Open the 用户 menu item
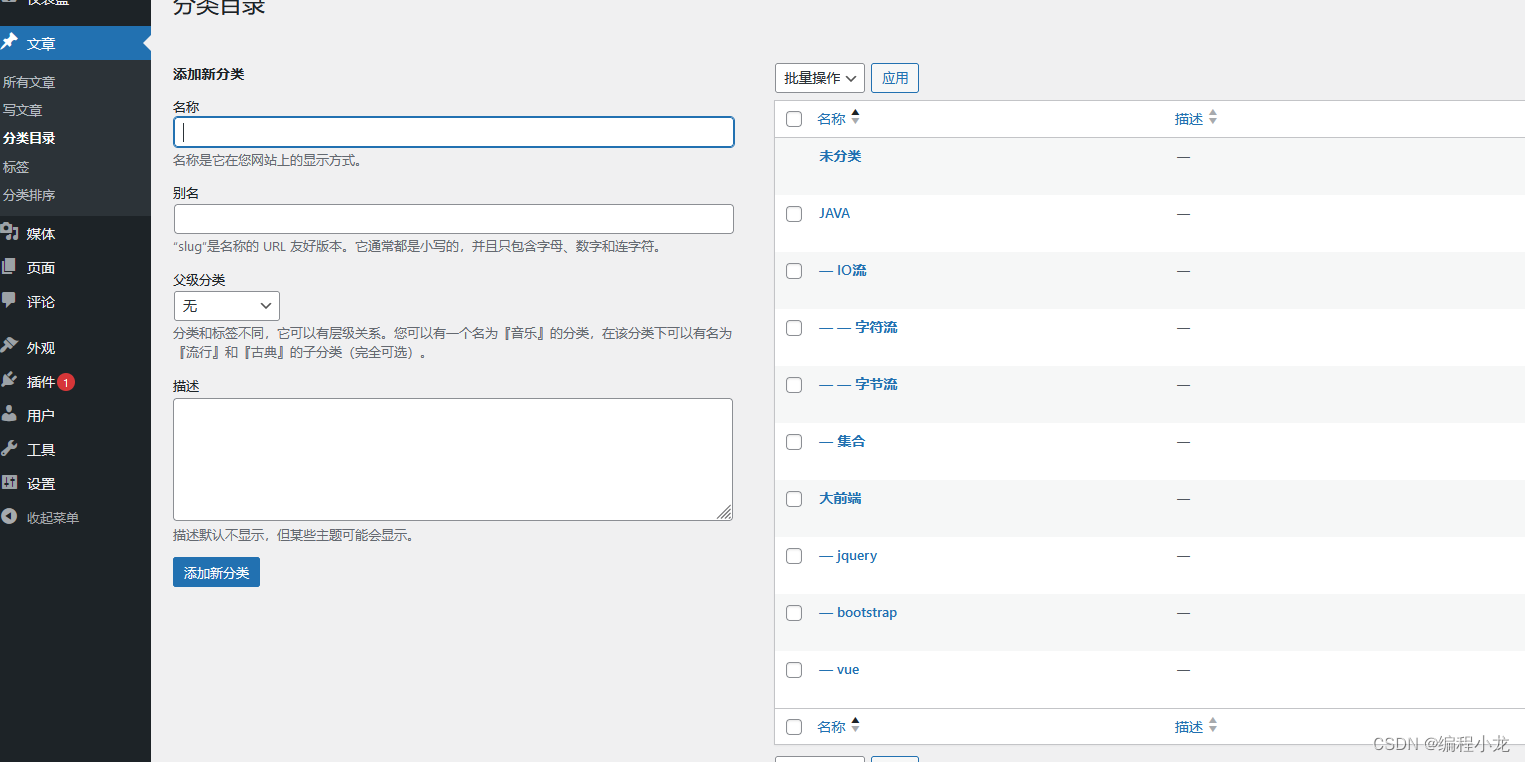The width and height of the screenshot is (1525, 762). coord(75,415)
